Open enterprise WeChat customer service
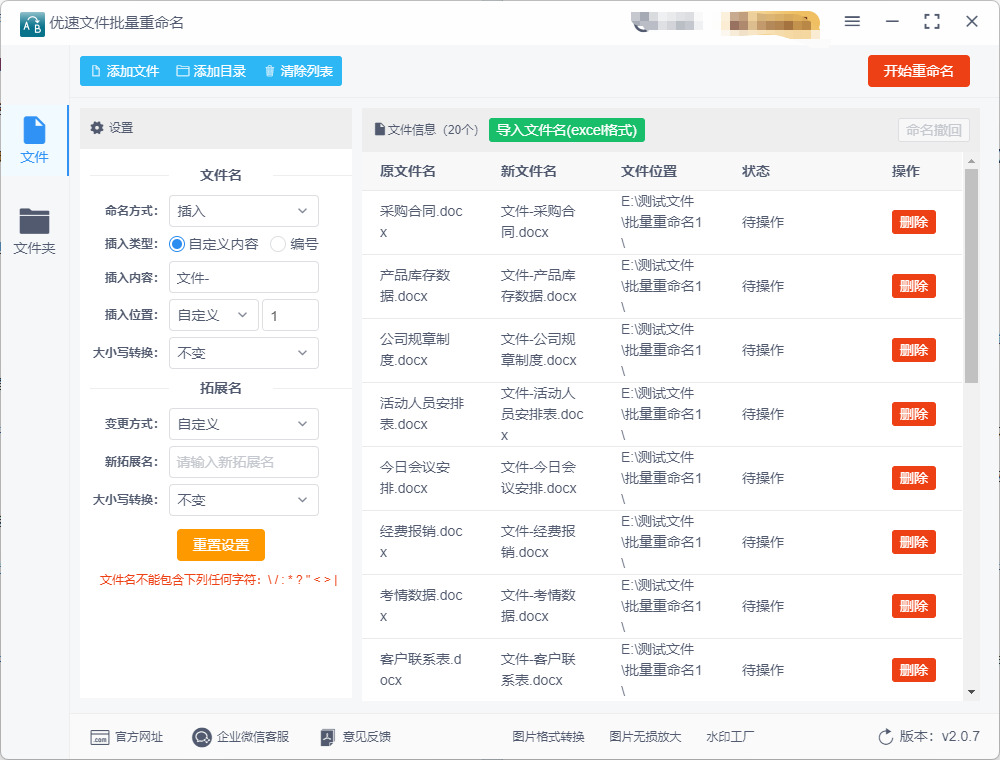This screenshot has width=1000, height=760. click(202, 737)
